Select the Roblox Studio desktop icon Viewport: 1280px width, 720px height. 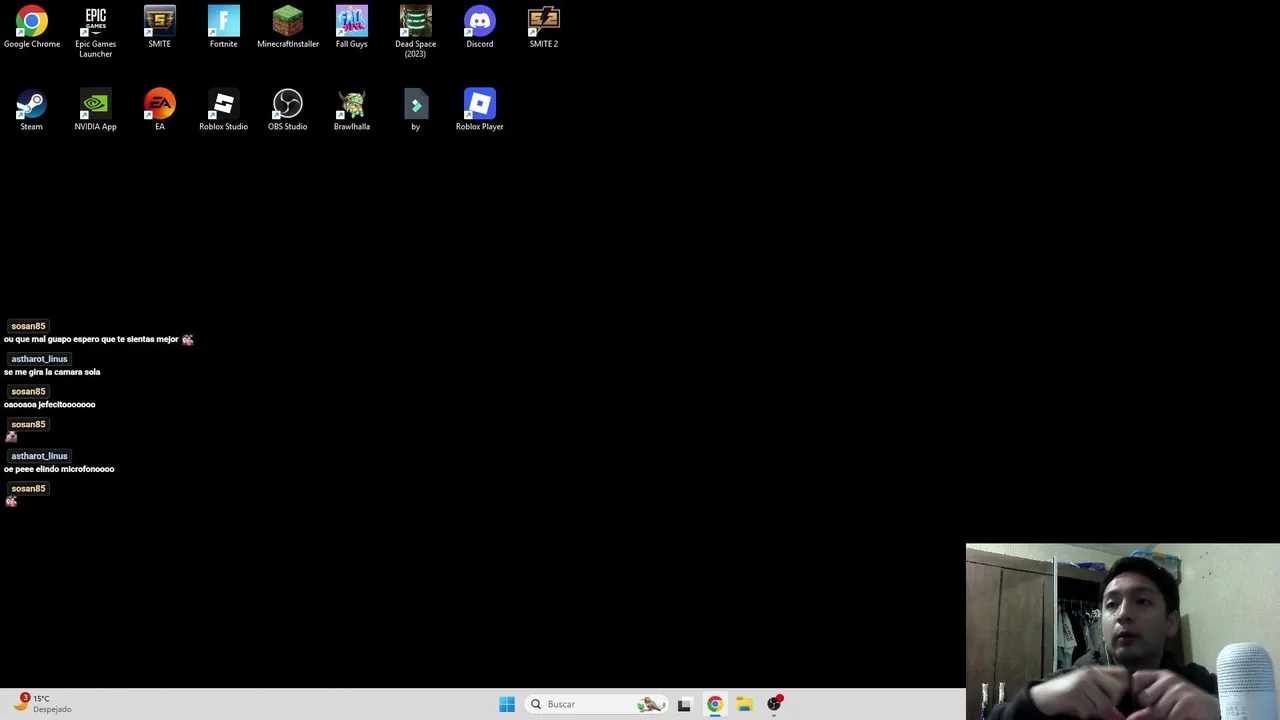(x=223, y=110)
